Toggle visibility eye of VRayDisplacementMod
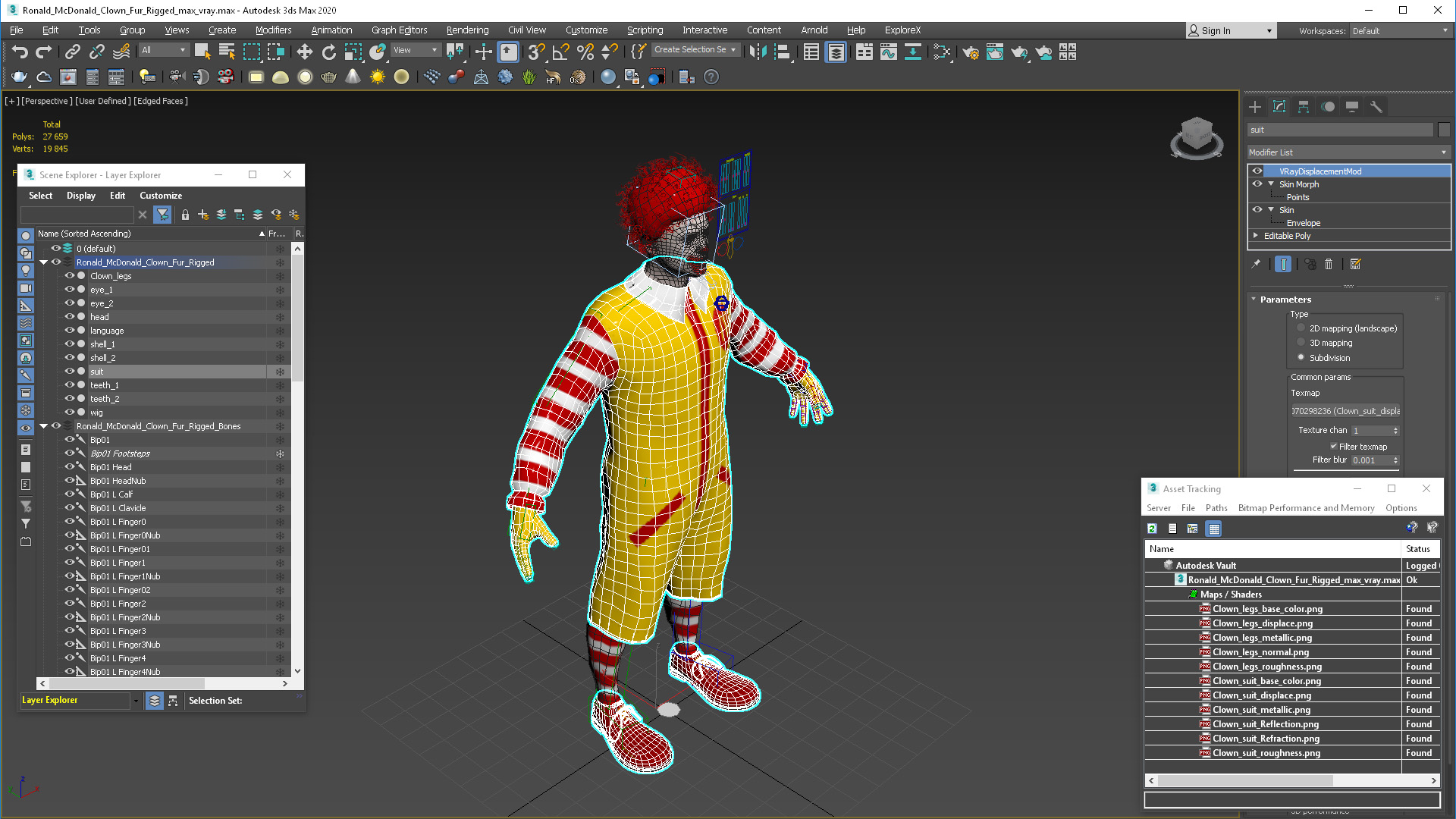 (x=1257, y=171)
